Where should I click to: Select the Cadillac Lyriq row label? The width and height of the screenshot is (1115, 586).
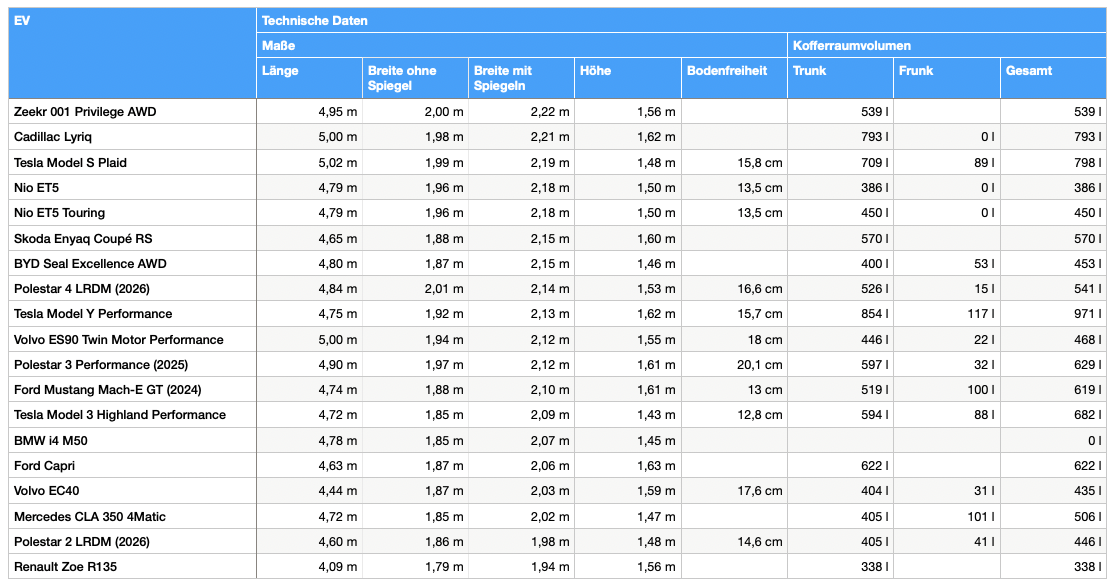132,137
